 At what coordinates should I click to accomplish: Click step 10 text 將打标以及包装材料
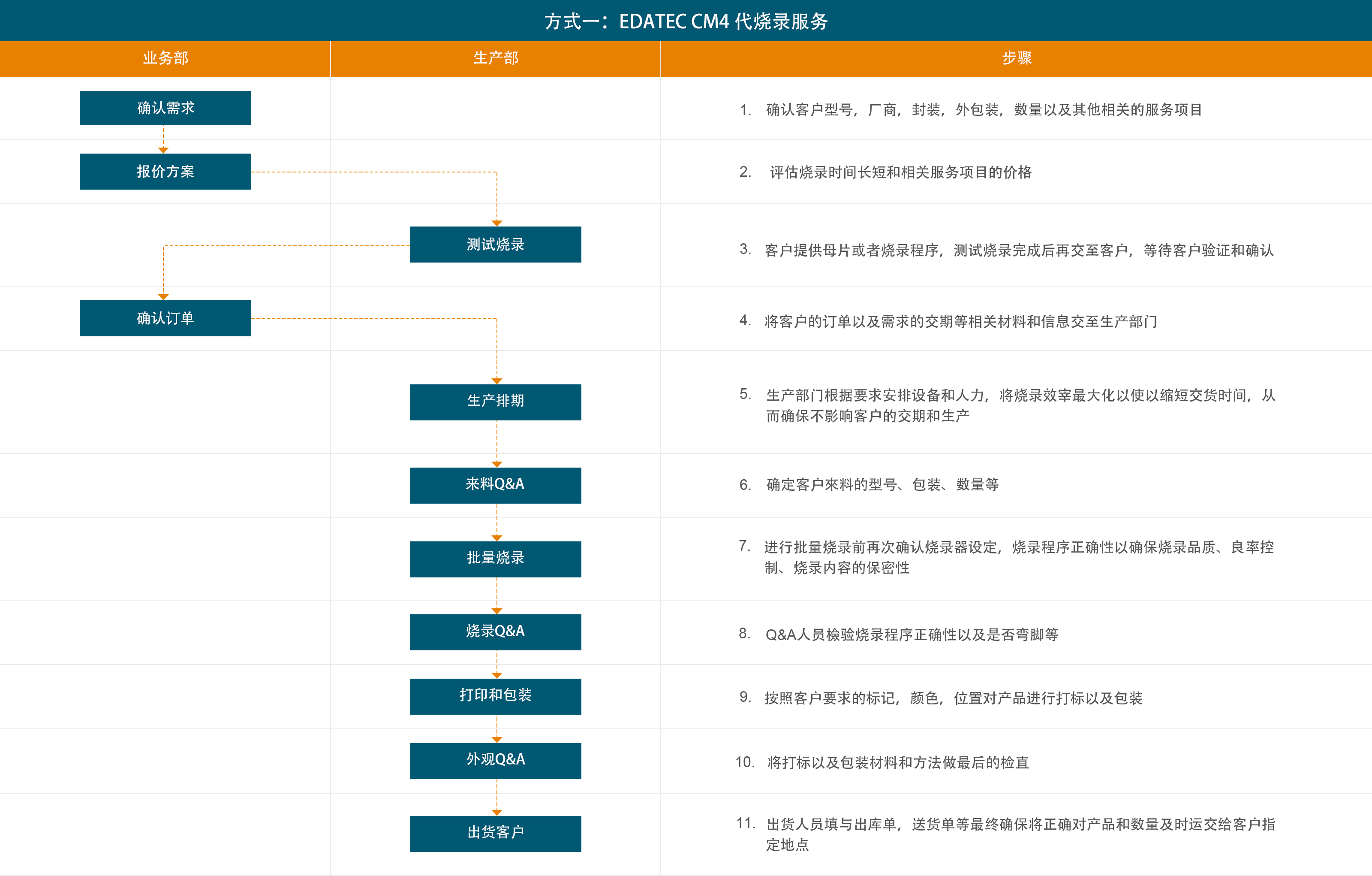[898, 763]
